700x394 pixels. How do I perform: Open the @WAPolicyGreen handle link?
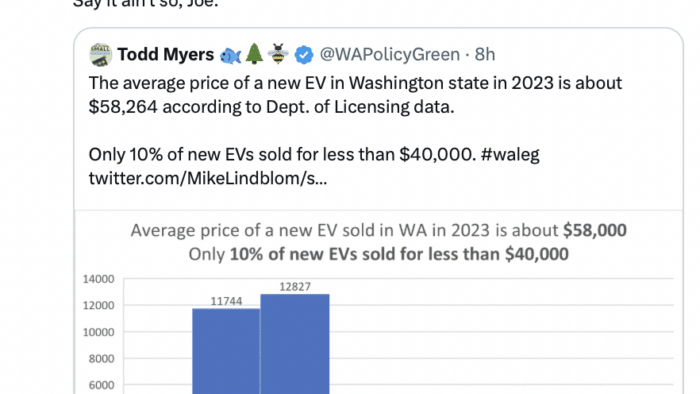(x=390, y=54)
